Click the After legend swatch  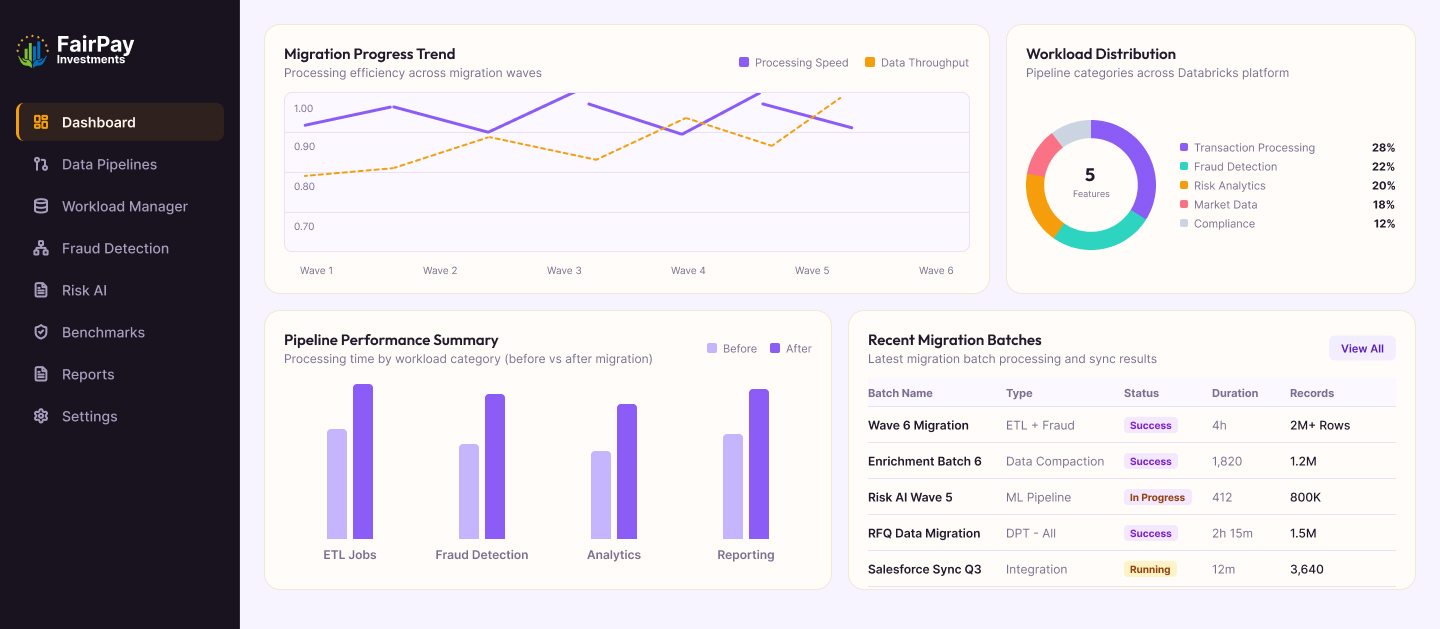pyautogui.click(x=775, y=348)
